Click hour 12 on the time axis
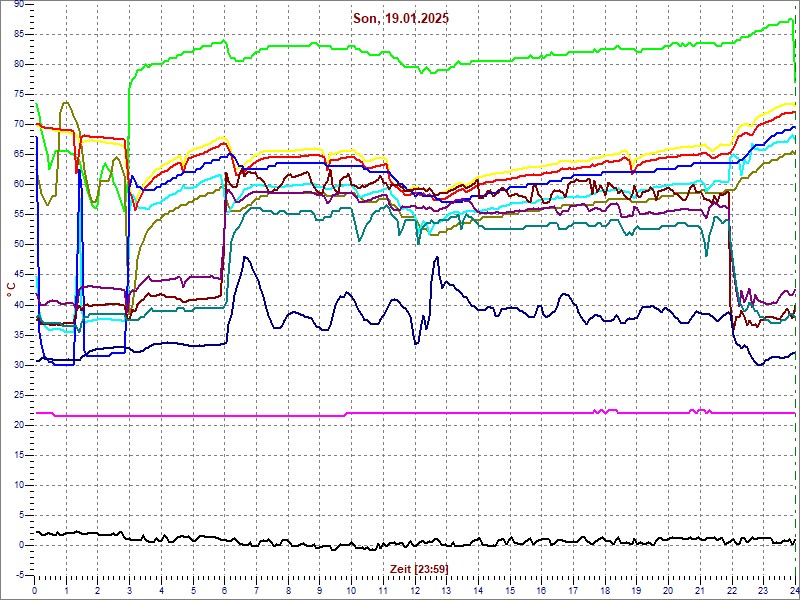The height and width of the screenshot is (600, 800). (415, 589)
